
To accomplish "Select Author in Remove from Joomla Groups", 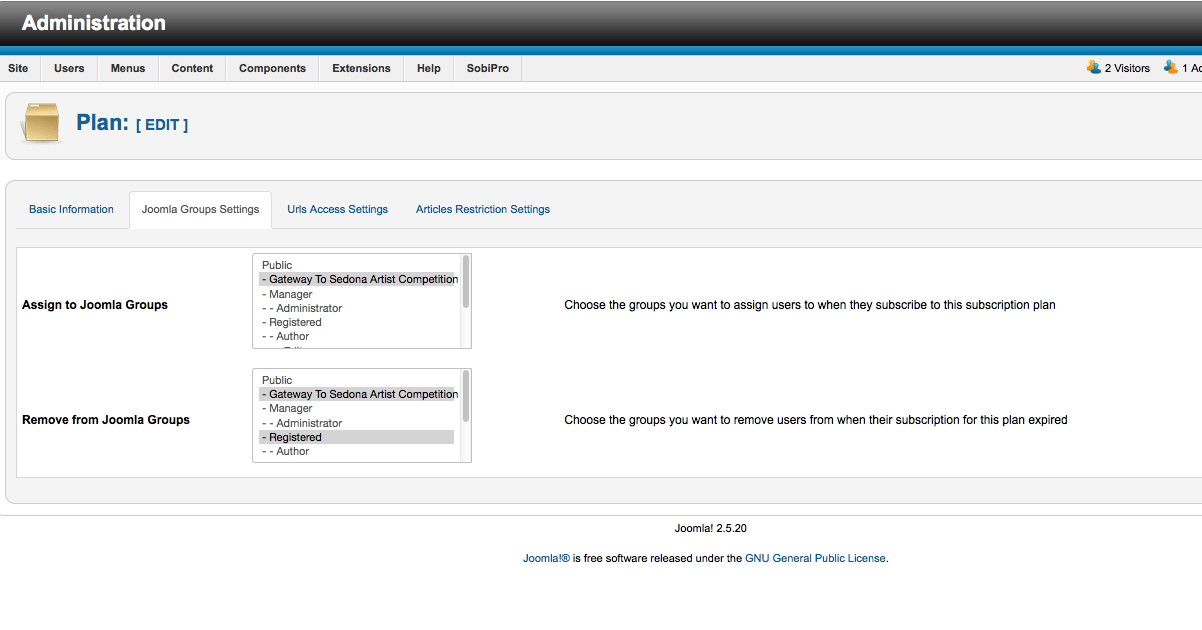I will click(x=292, y=451).
